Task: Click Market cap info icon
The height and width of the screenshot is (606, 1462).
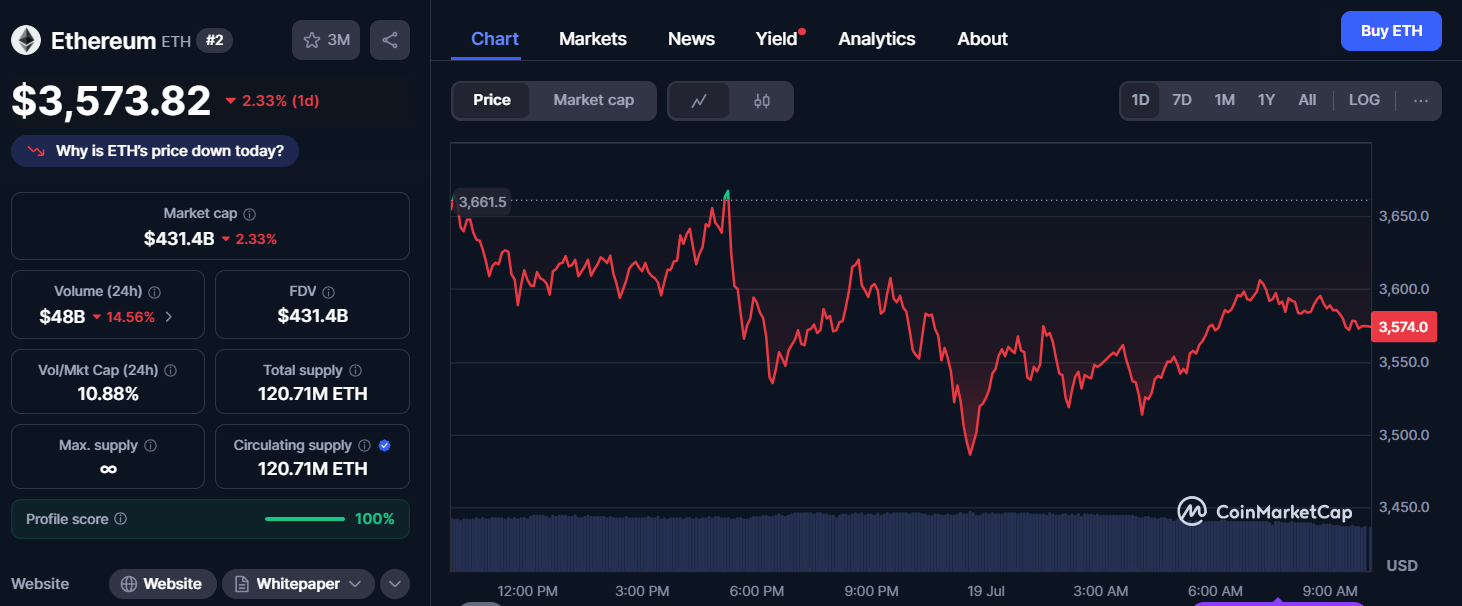Action: click(x=250, y=214)
